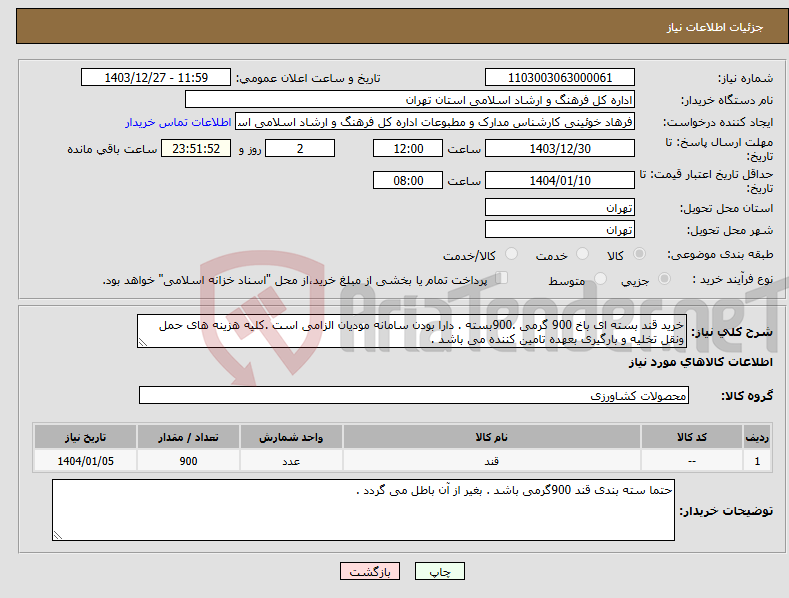This screenshot has height=598, width=789.
Task: Select the خدمت radio button
Action: [582, 254]
